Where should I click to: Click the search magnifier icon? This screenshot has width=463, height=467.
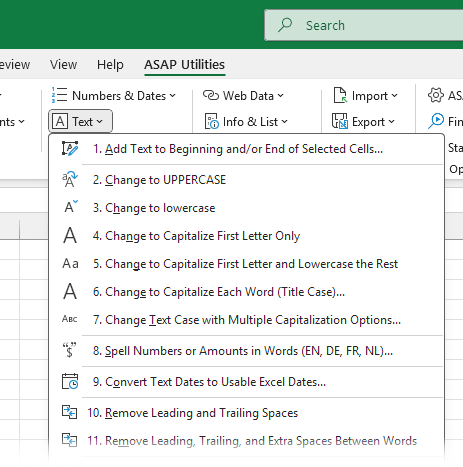pos(285,25)
